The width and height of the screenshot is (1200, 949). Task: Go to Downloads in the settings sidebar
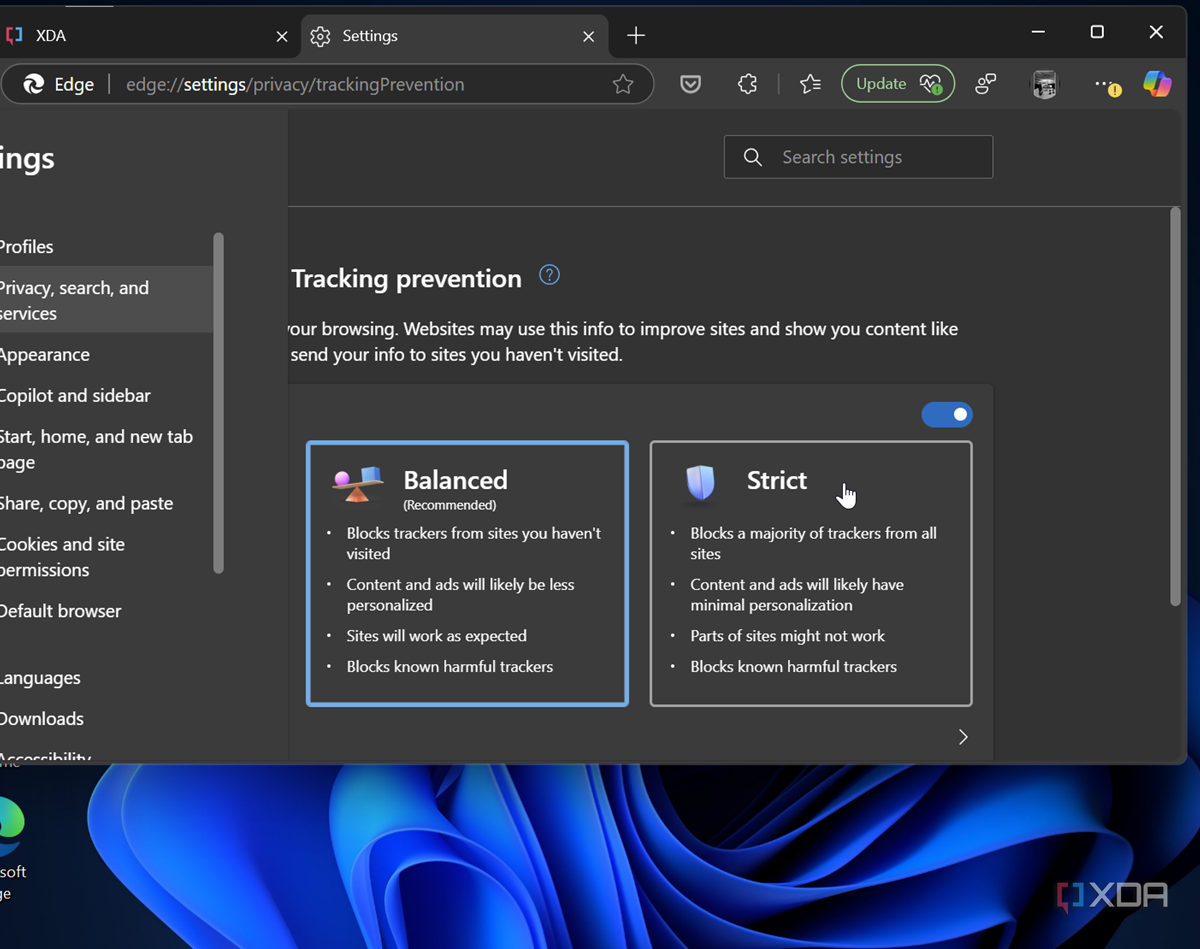pos(42,719)
